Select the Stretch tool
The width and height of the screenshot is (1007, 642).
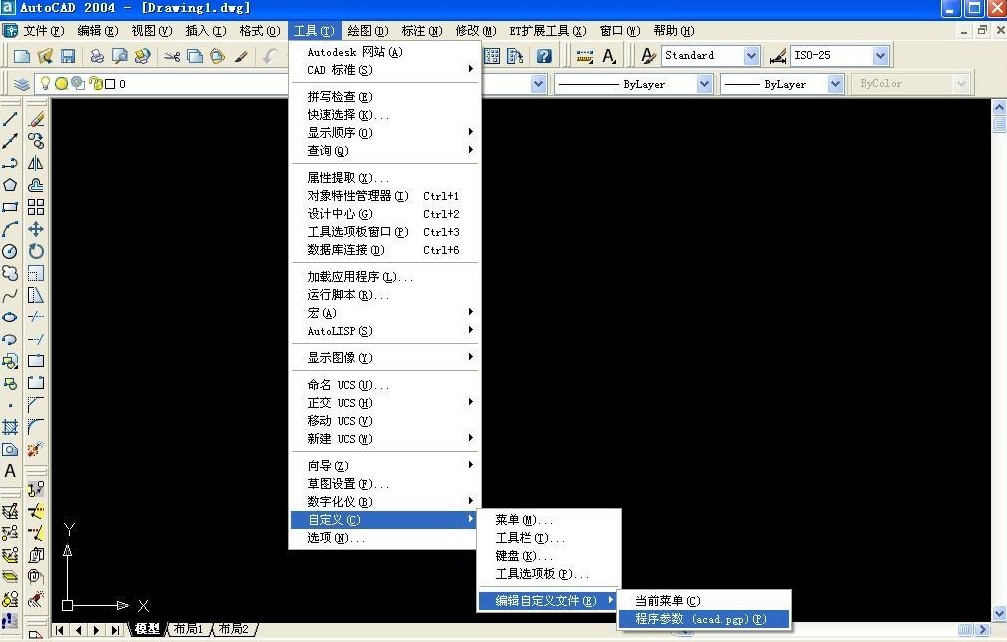point(36,295)
